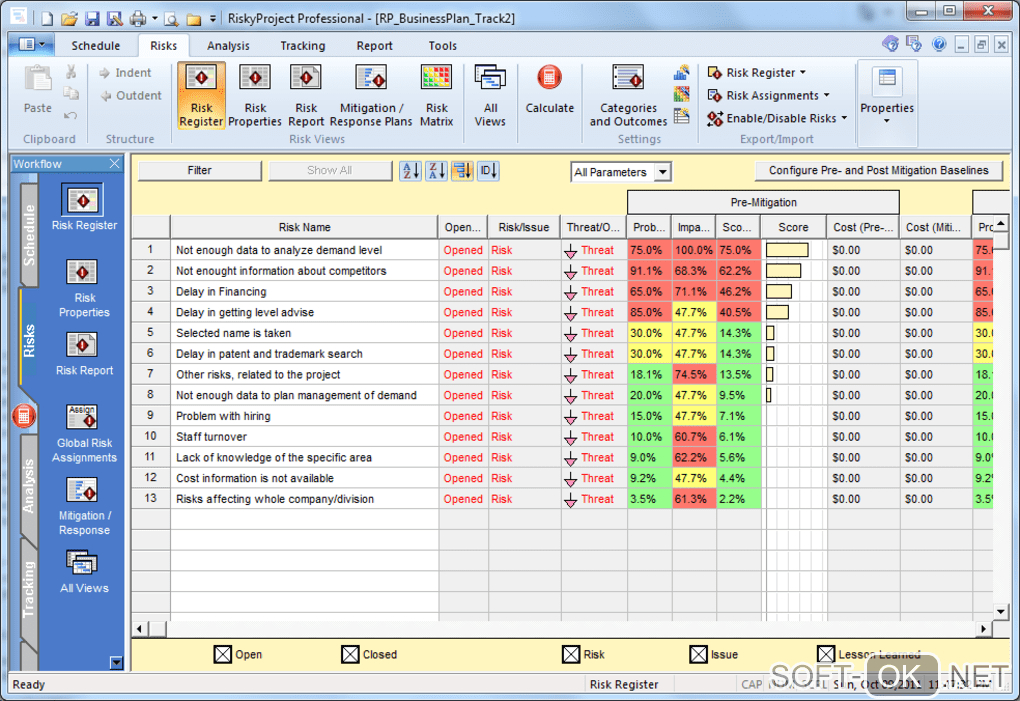
Task: Switch to the Tracking ribbon tab
Action: click(x=302, y=46)
